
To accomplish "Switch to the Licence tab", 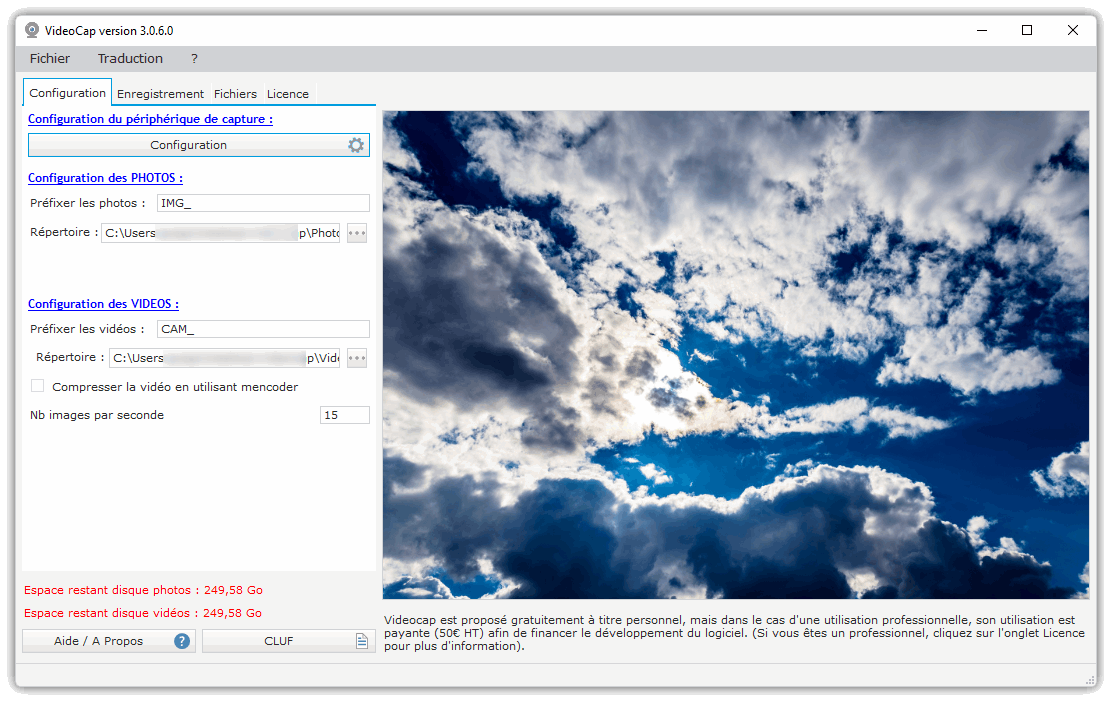I will point(288,94).
